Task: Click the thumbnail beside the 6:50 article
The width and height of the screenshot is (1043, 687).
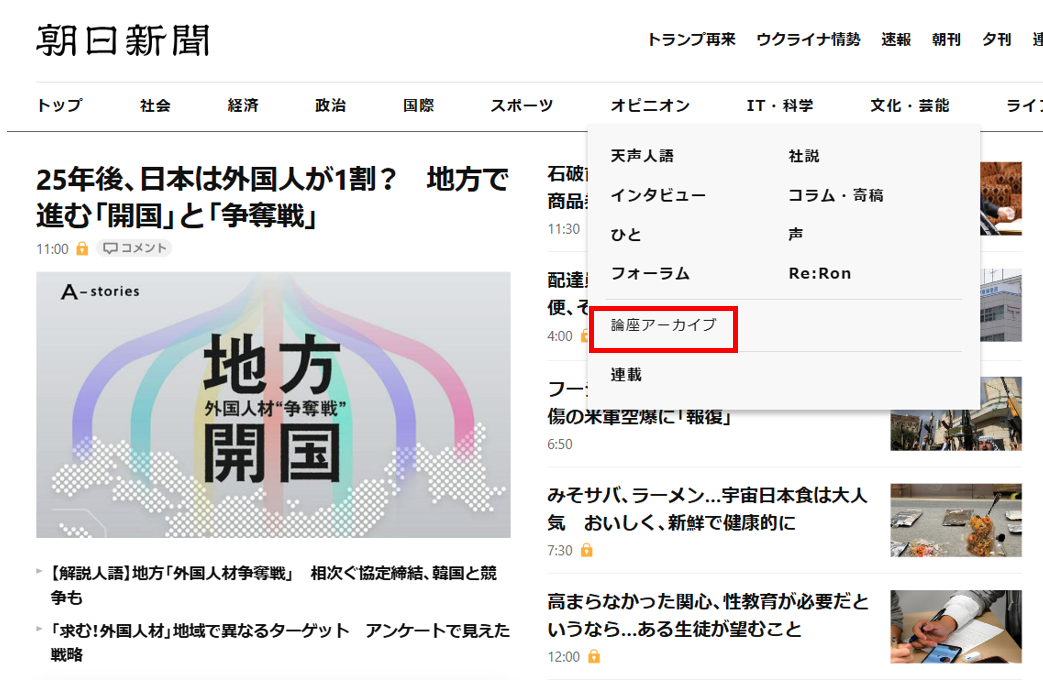Action: click(x=956, y=431)
